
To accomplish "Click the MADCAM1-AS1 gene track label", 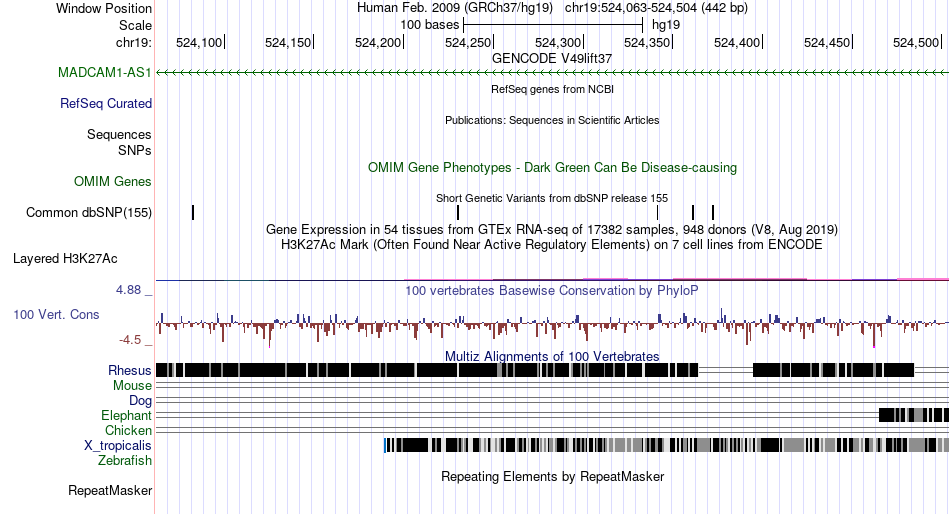I will 104,73.
